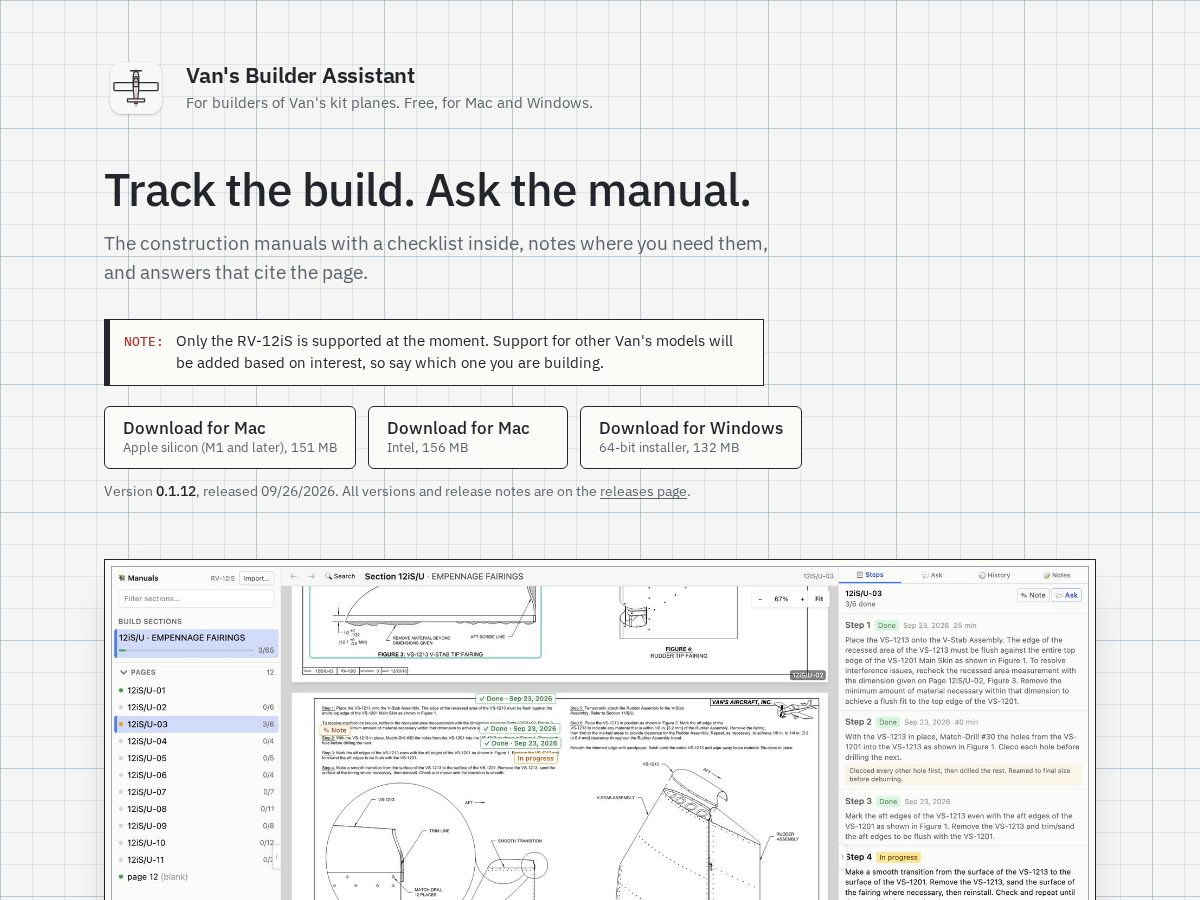Click the forward navigation arrow
Image resolution: width=1200 pixels, height=900 pixels.
coord(311,576)
